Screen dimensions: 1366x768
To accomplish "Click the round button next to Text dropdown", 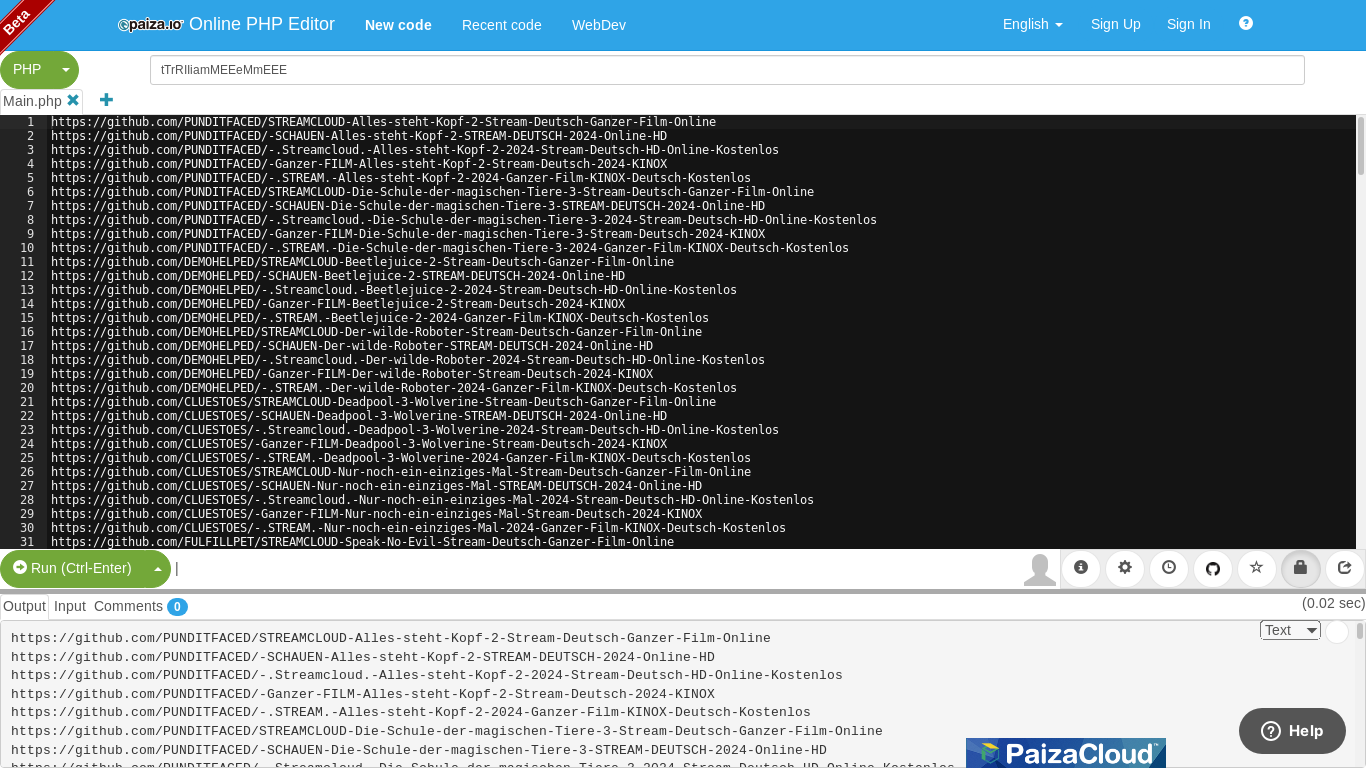I will 1337,631.
